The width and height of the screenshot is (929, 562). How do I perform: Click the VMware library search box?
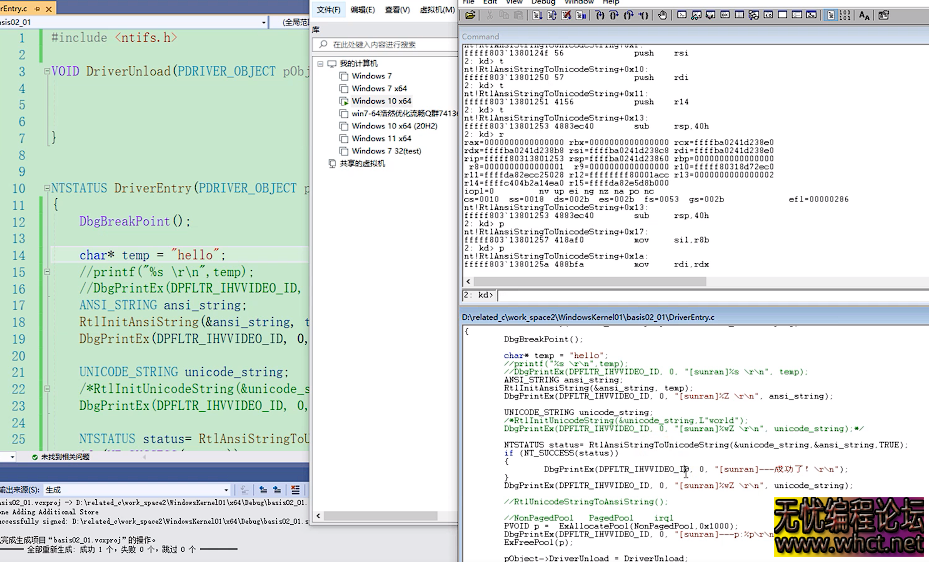(385, 45)
